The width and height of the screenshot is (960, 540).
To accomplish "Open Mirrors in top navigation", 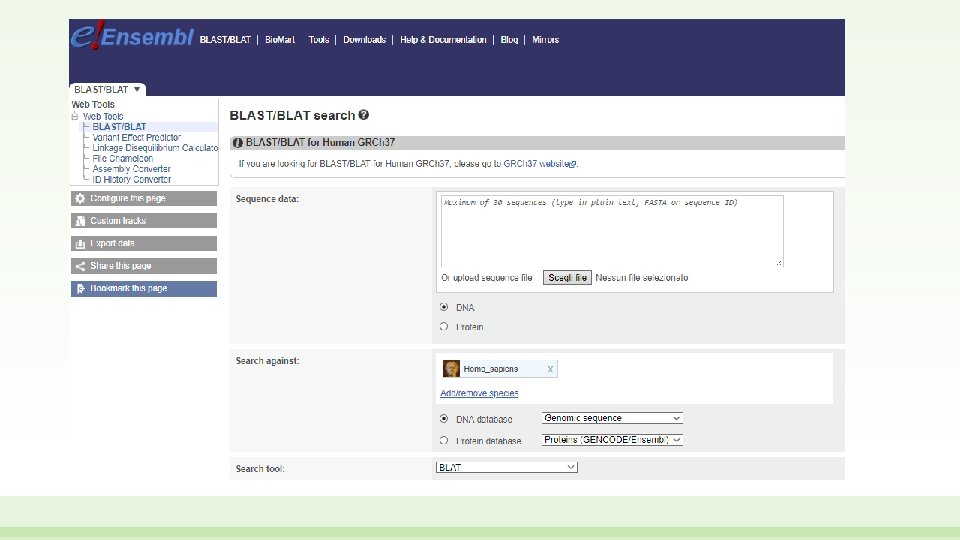I will coord(546,40).
